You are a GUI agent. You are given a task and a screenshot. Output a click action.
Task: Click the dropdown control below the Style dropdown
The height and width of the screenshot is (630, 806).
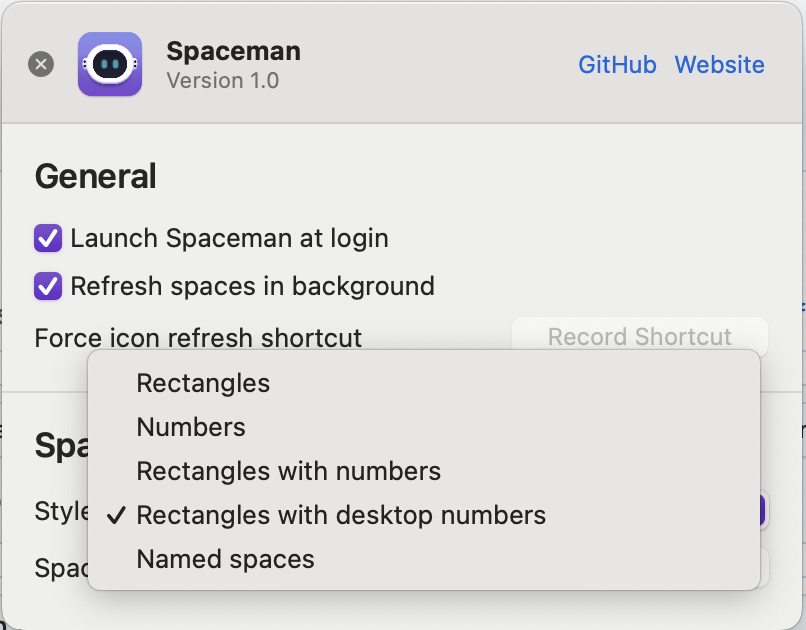(763, 567)
